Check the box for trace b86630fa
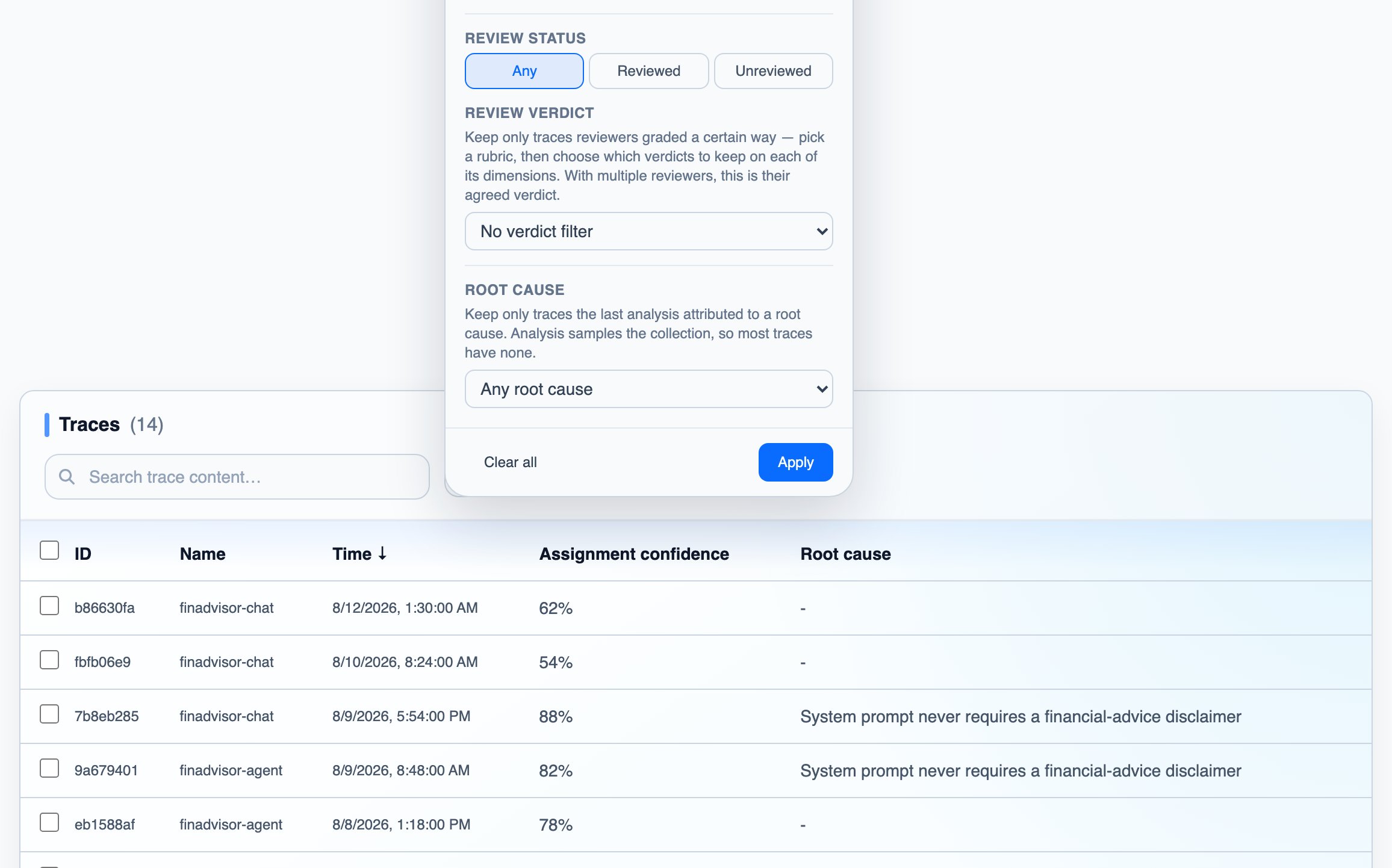 (x=49, y=606)
